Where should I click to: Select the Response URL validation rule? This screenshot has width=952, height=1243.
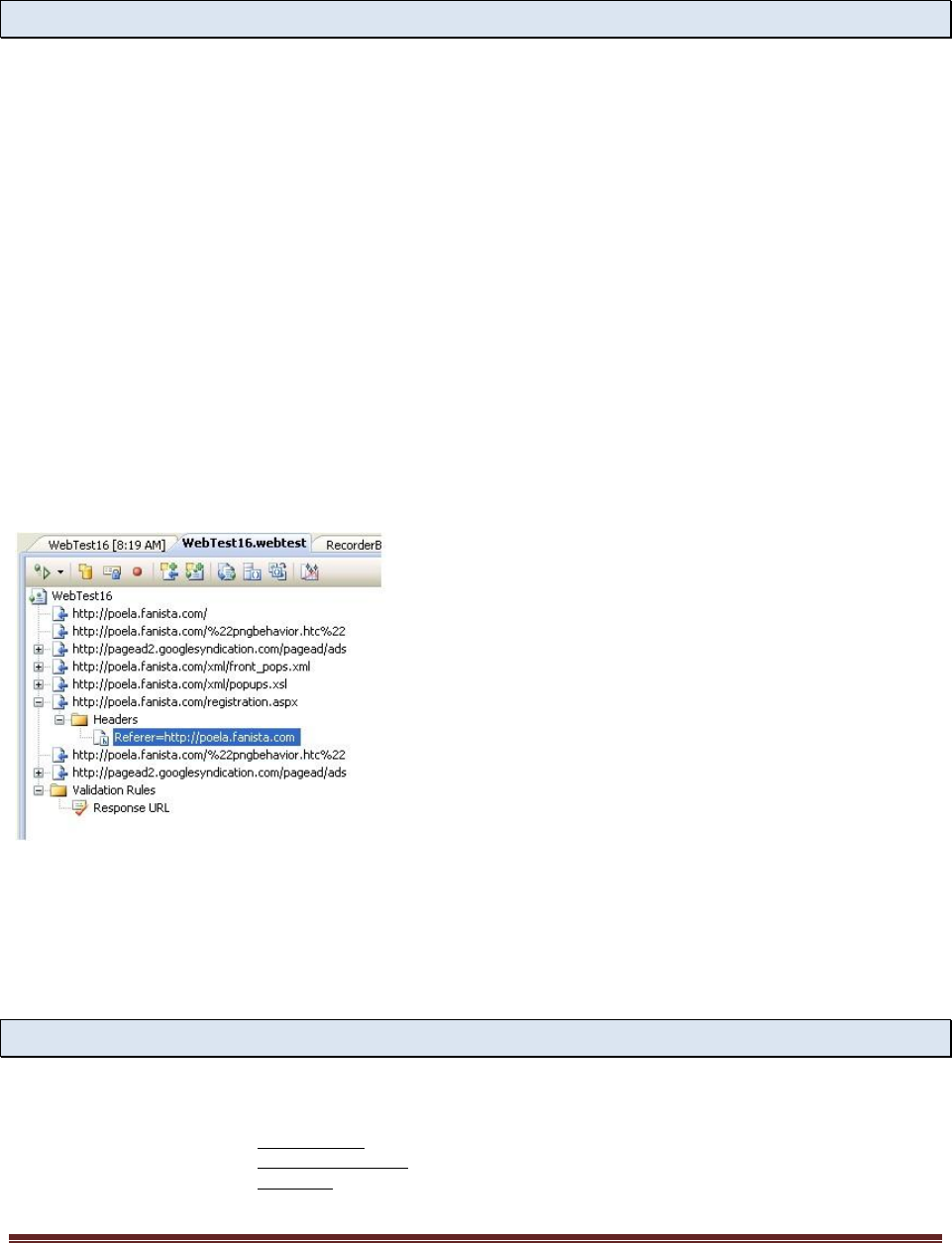pos(131,808)
